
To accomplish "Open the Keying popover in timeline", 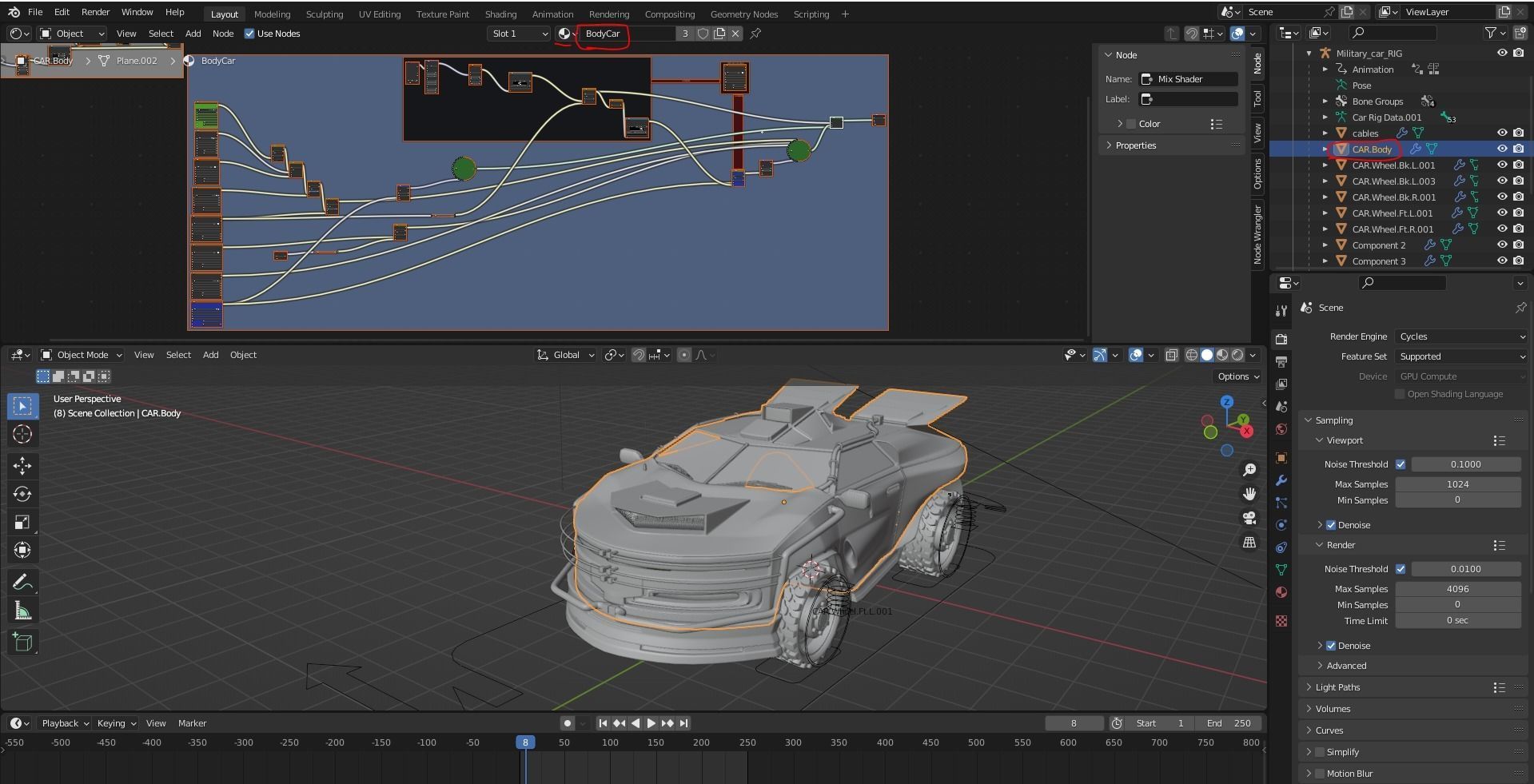I will [x=117, y=723].
